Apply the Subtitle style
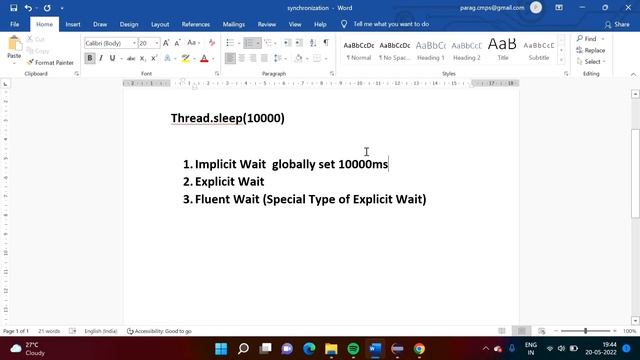 [x=539, y=51]
